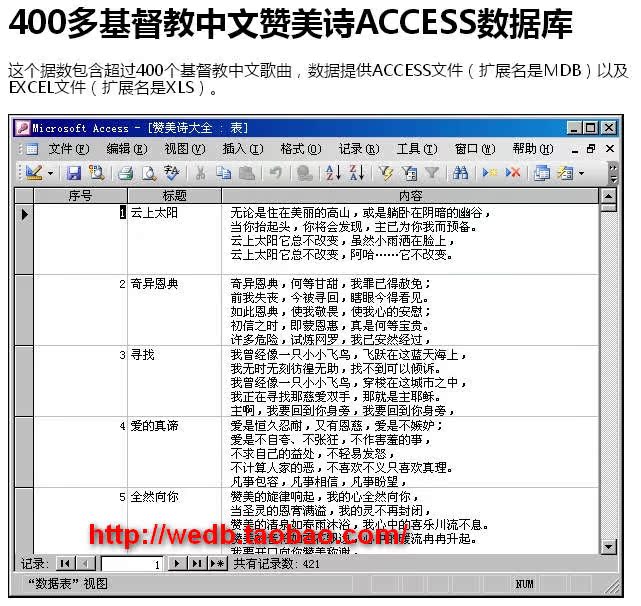Click the new record navigation button
The width and height of the screenshot is (641, 606).
[x=217, y=564]
